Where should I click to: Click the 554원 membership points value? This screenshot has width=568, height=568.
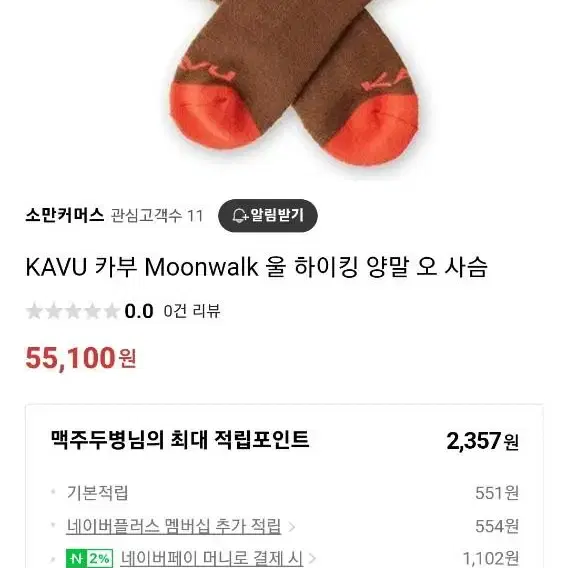[x=497, y=526]
